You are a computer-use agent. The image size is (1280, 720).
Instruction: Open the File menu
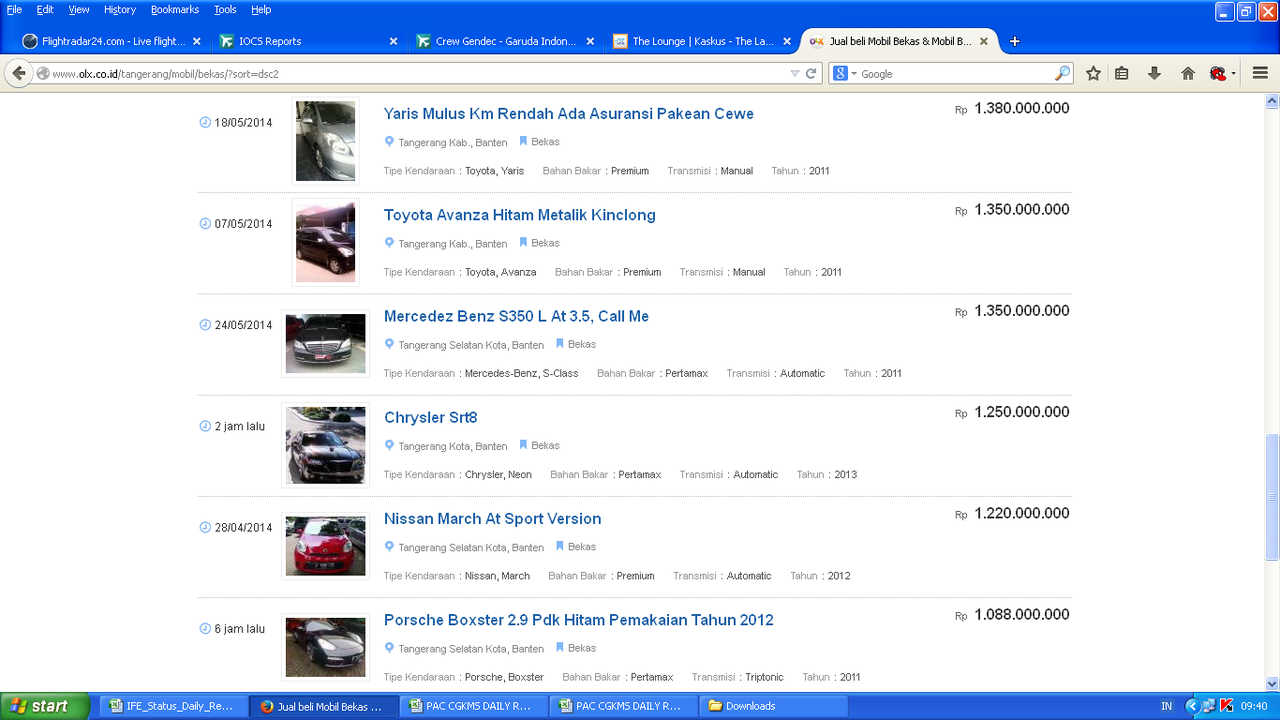coord(14,9)
